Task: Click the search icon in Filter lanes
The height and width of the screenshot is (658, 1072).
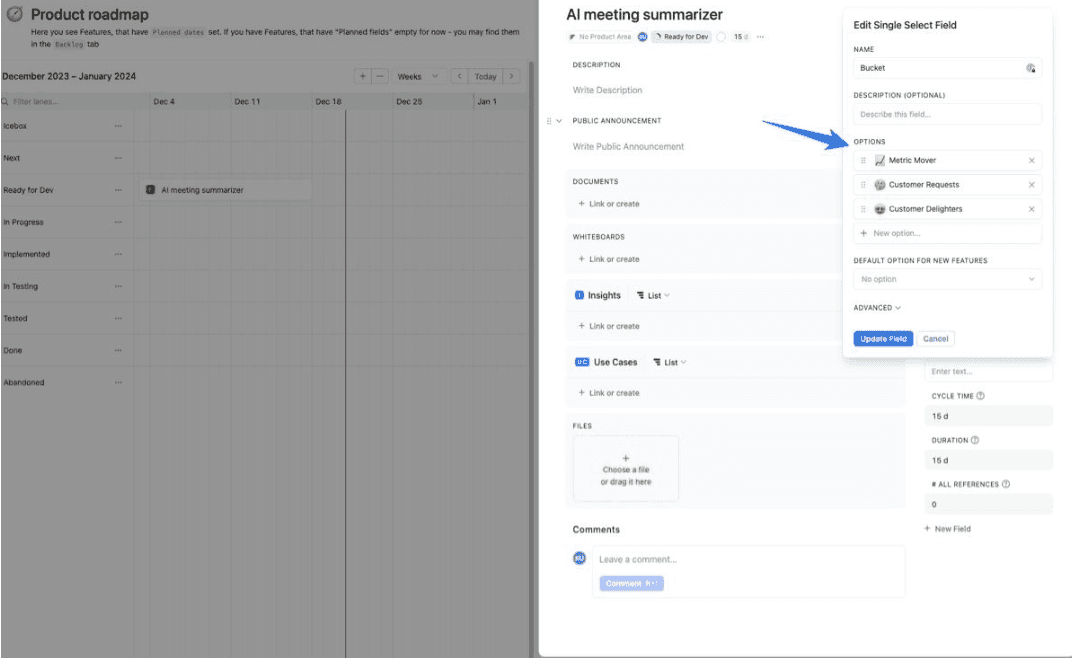Action: pos(6,103)
